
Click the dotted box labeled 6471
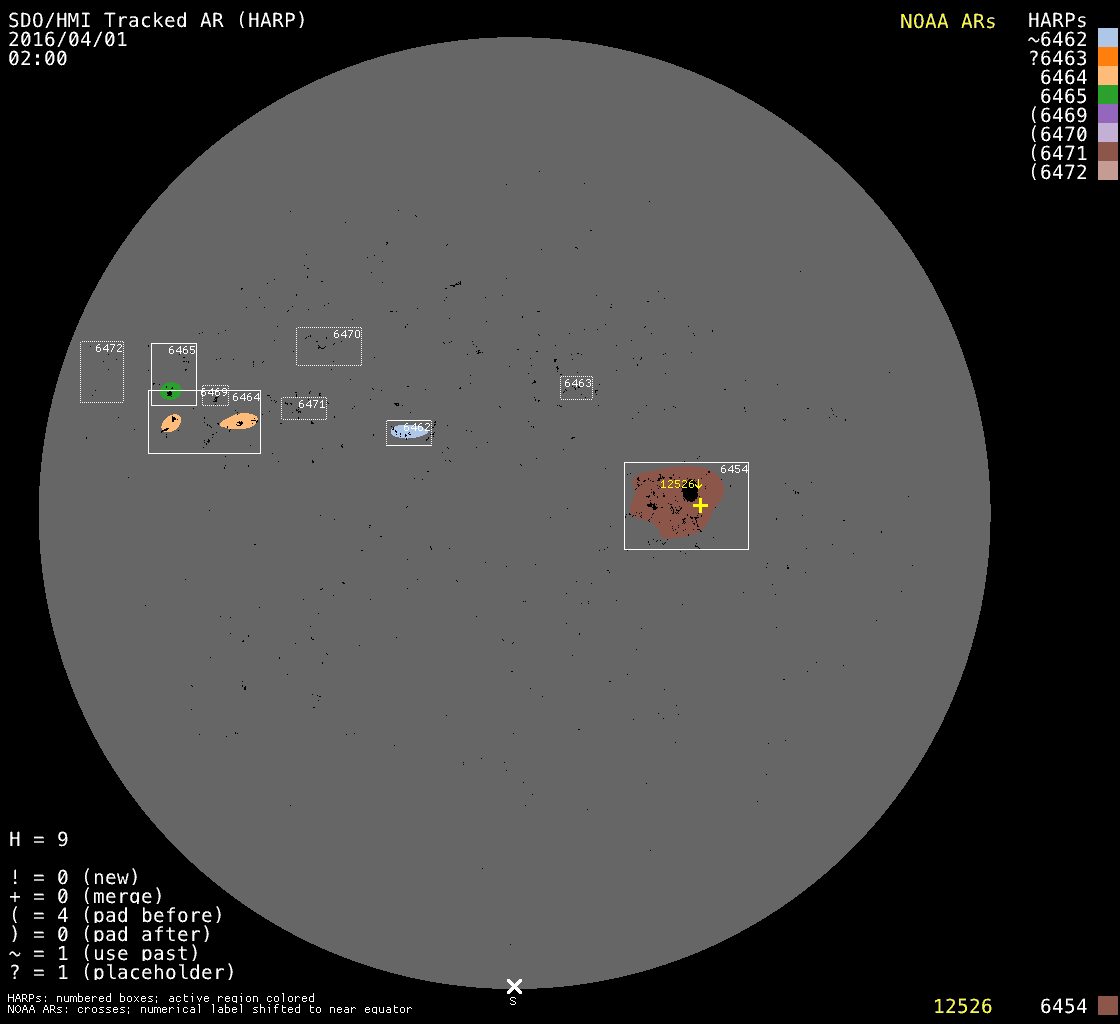pos(303,408)
